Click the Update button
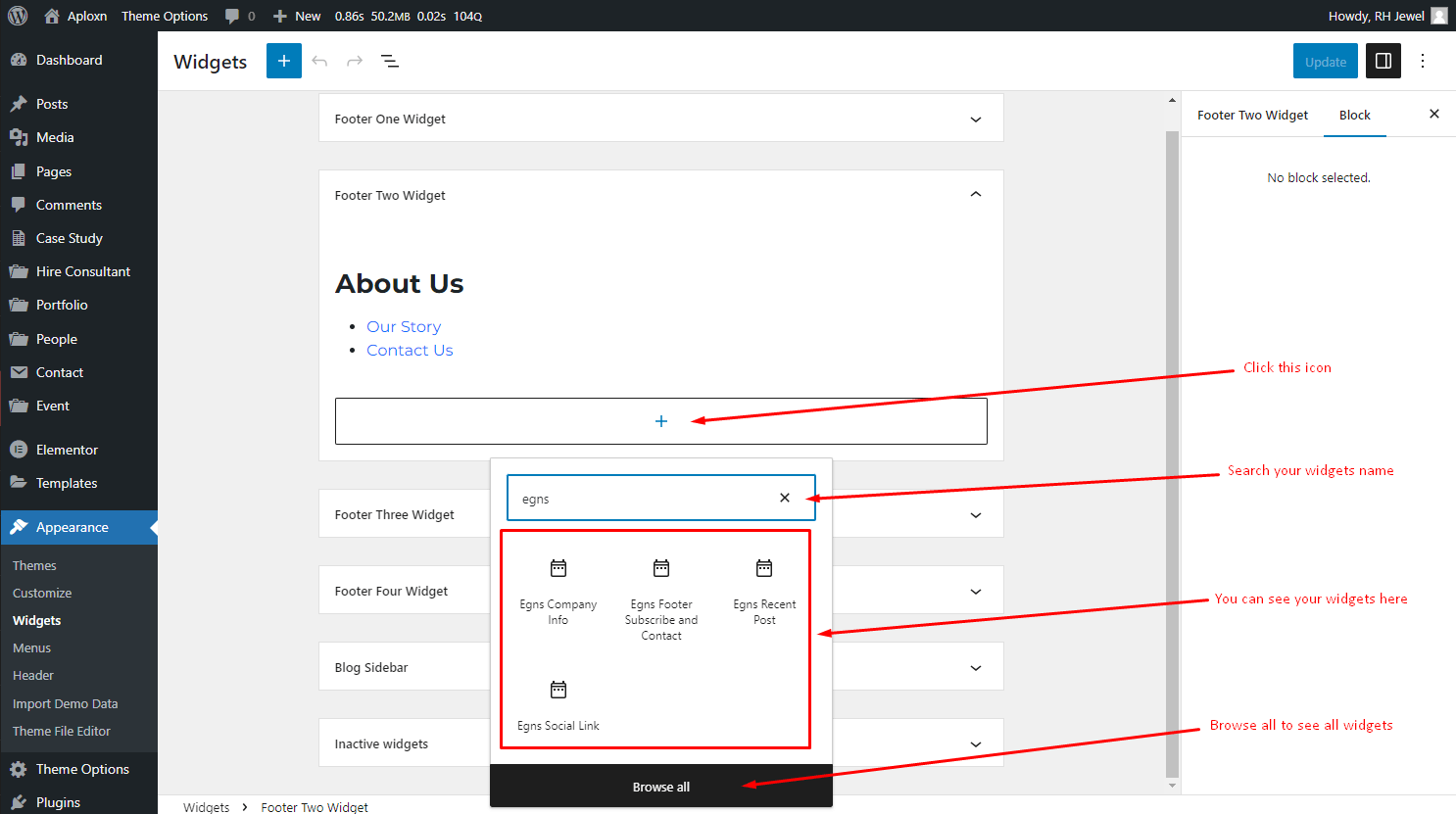Screen dimensions: 1456x814 [x=1326, y=61]
